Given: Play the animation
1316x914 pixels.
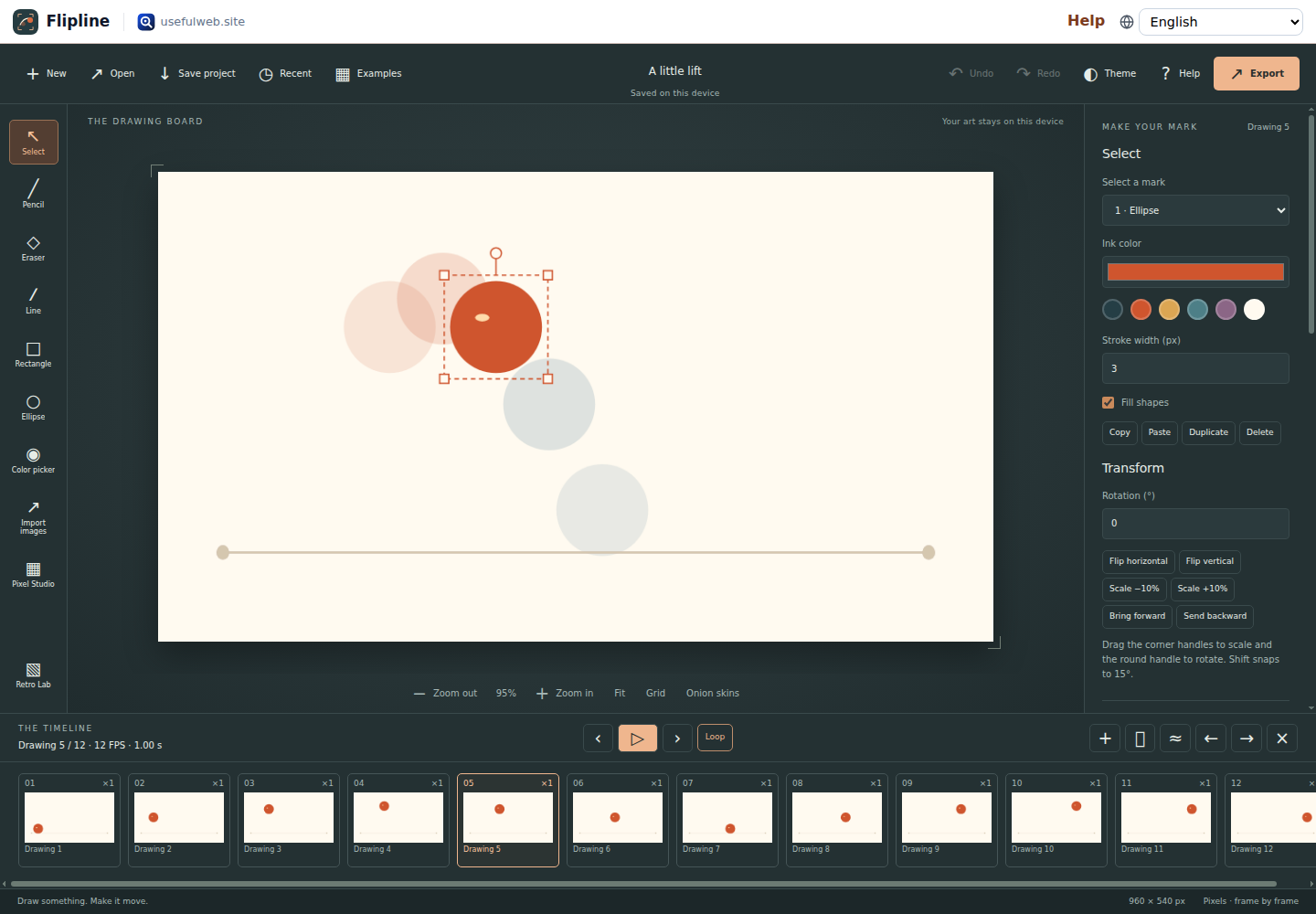Looking at the screenshot, I should point(638,738).
